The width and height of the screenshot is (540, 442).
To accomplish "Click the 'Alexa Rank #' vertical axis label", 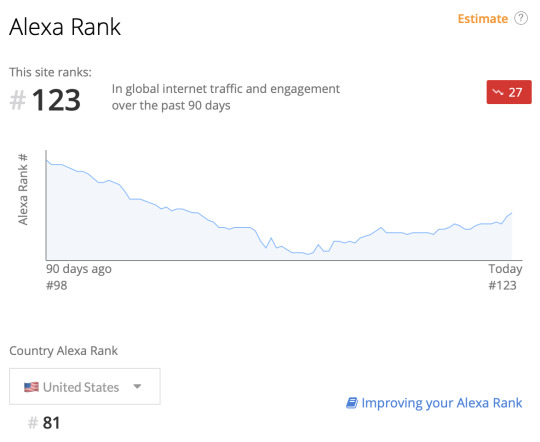I will [23, 189].
